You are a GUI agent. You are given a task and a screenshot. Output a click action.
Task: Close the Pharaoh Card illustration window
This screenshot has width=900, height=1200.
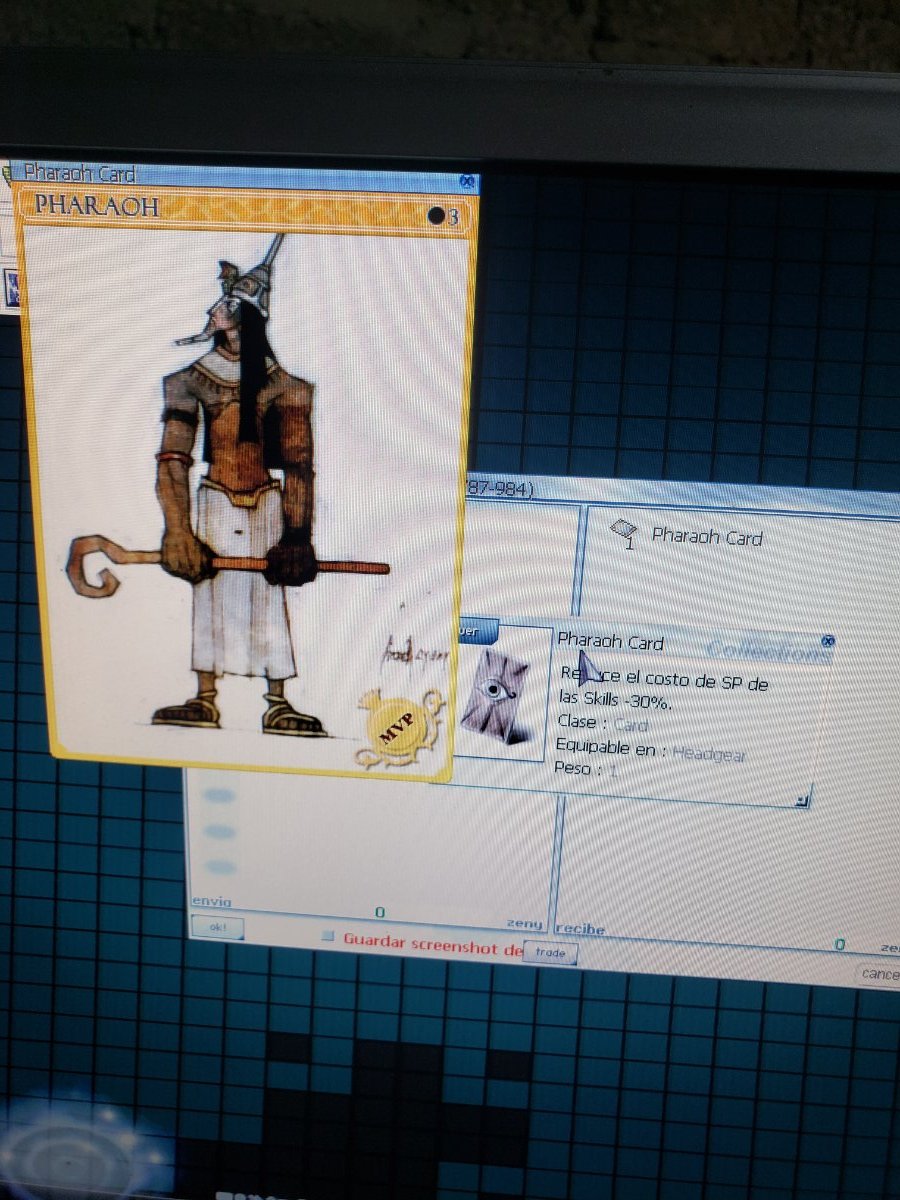[x=466, y=181]
